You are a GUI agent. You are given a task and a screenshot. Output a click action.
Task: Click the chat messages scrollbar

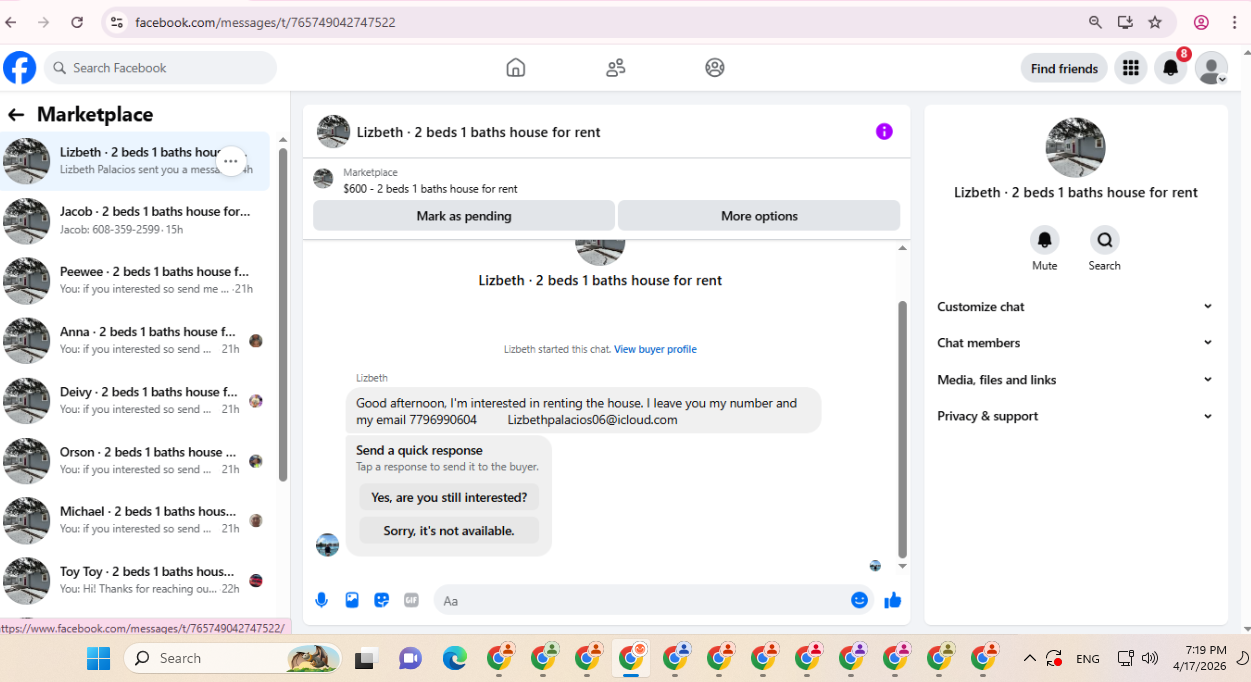point(902,429)
